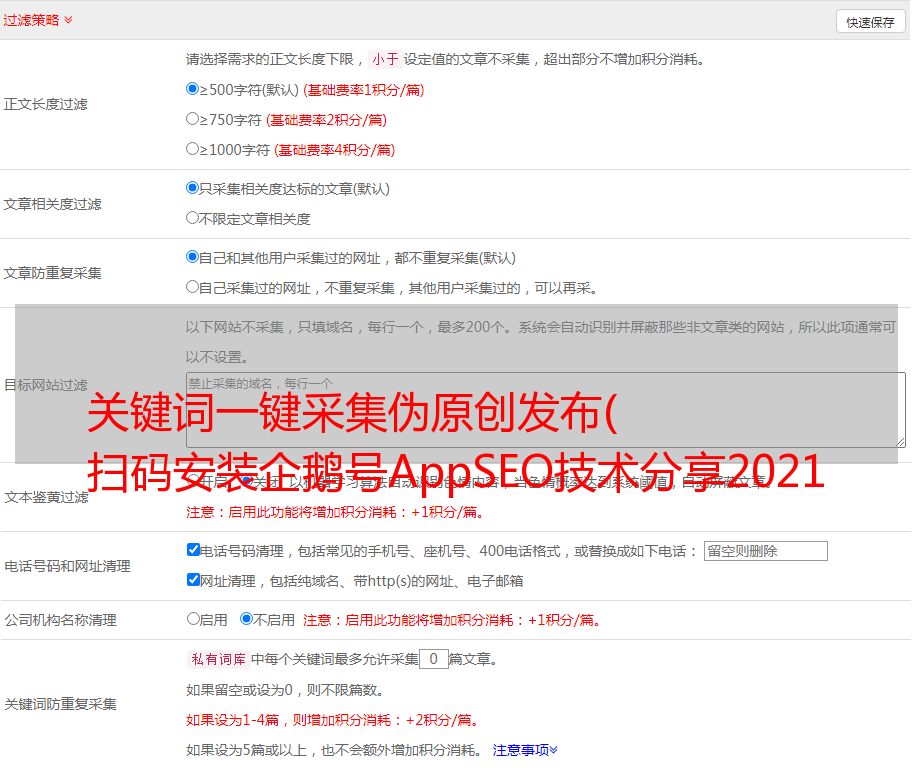Click the 电话号码和网址清理 label
This screenshot has width=912, height=768.
point(67,566)
